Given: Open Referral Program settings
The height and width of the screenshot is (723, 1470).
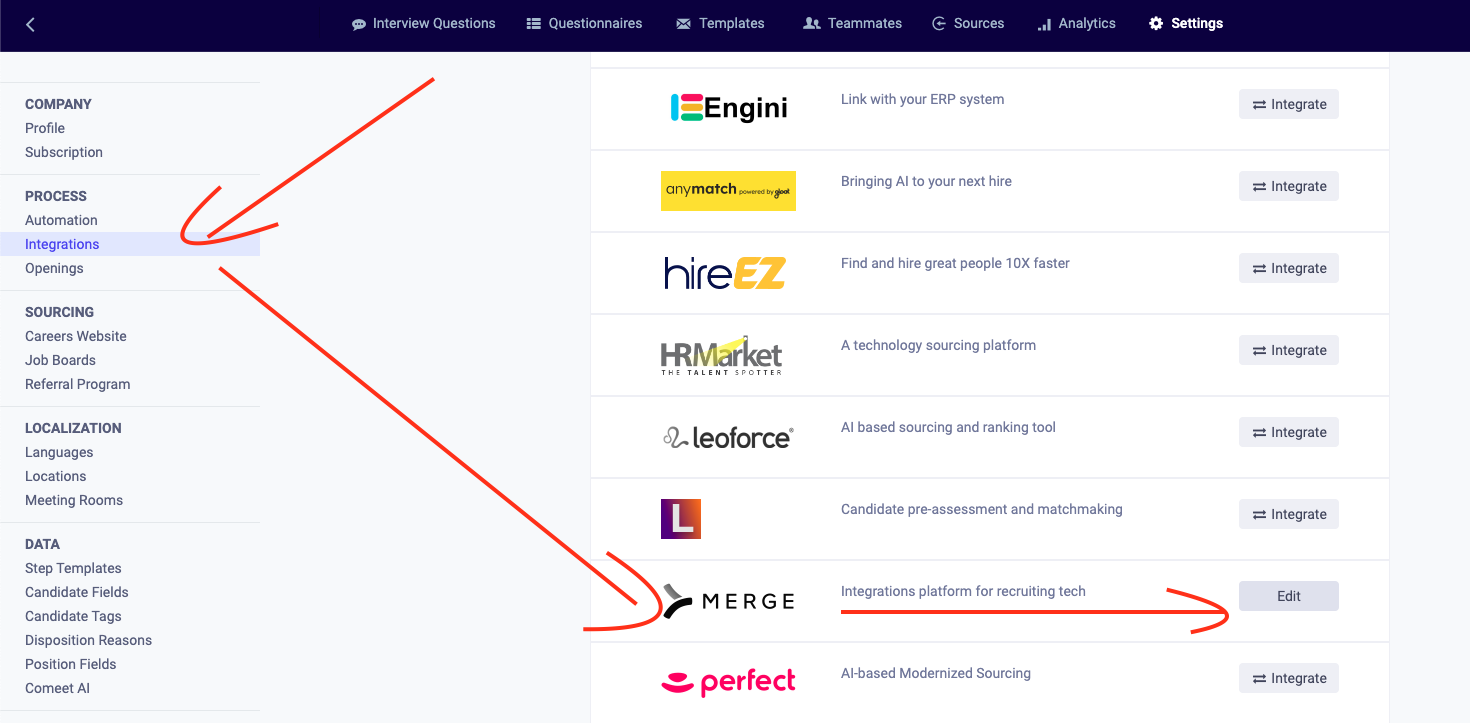Looking at the screenshot, I should pyautogui.click(x=78, y=384).
